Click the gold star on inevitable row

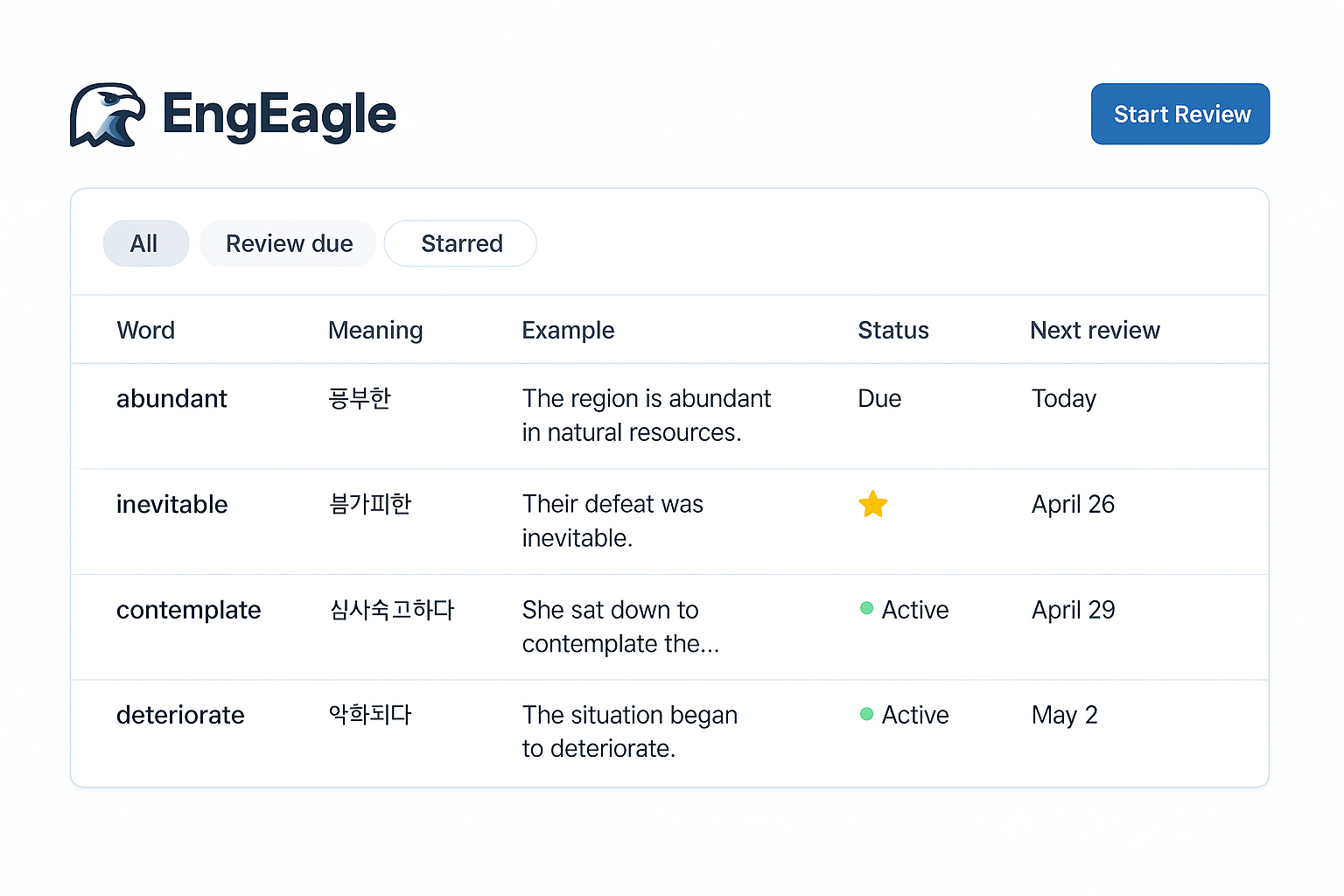pos(872,504)
